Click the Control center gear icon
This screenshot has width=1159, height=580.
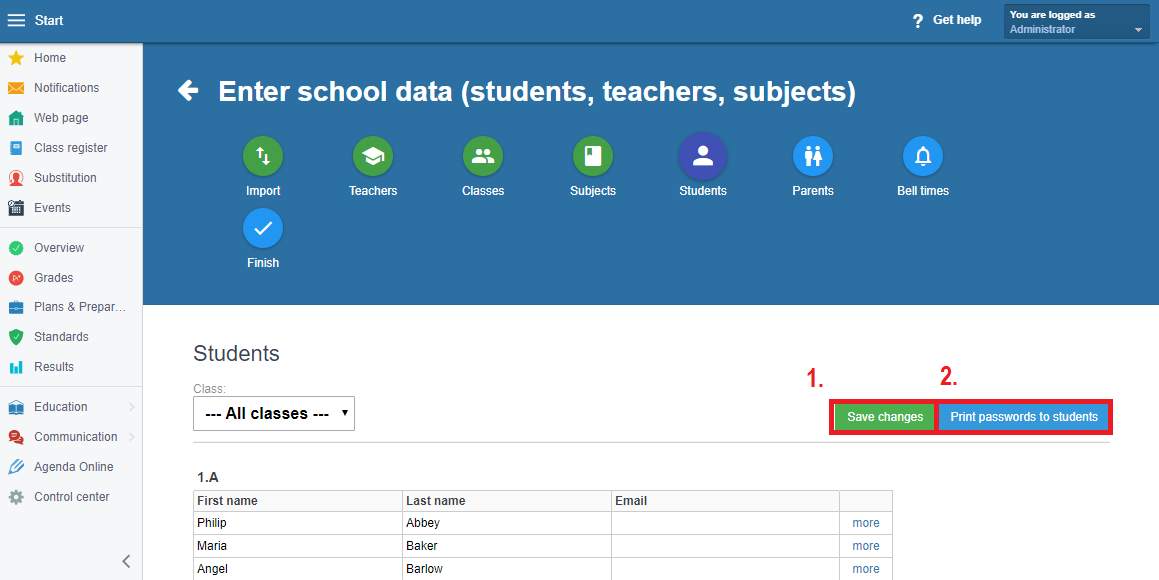(16, 497)
